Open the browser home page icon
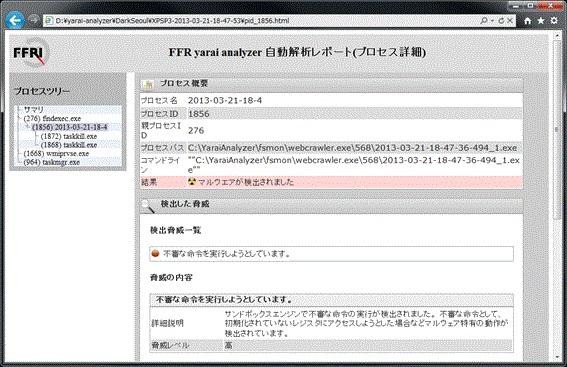This screenshot has width=567, height=367. [528, 21]
